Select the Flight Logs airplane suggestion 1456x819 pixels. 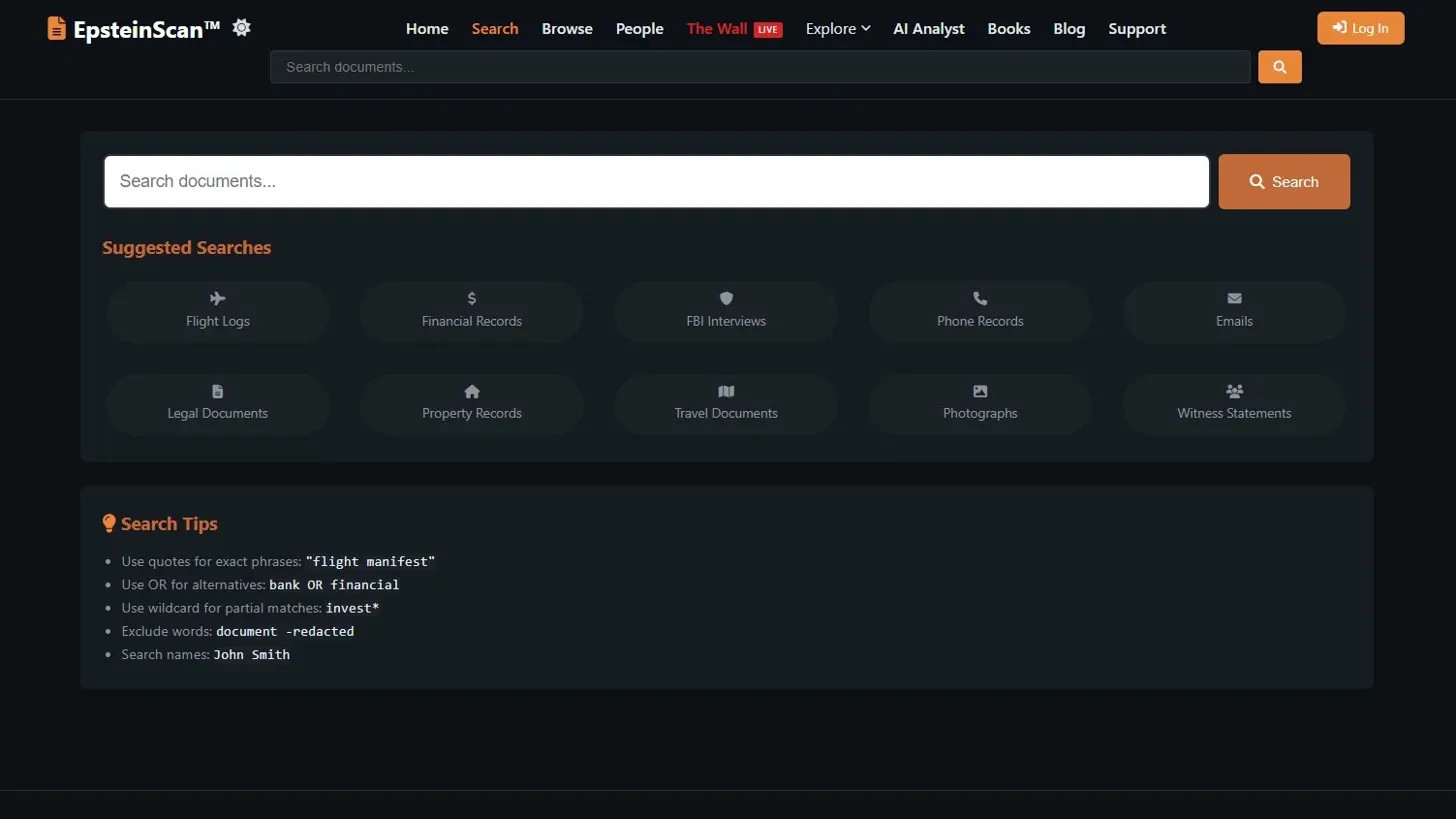(218, 312)
